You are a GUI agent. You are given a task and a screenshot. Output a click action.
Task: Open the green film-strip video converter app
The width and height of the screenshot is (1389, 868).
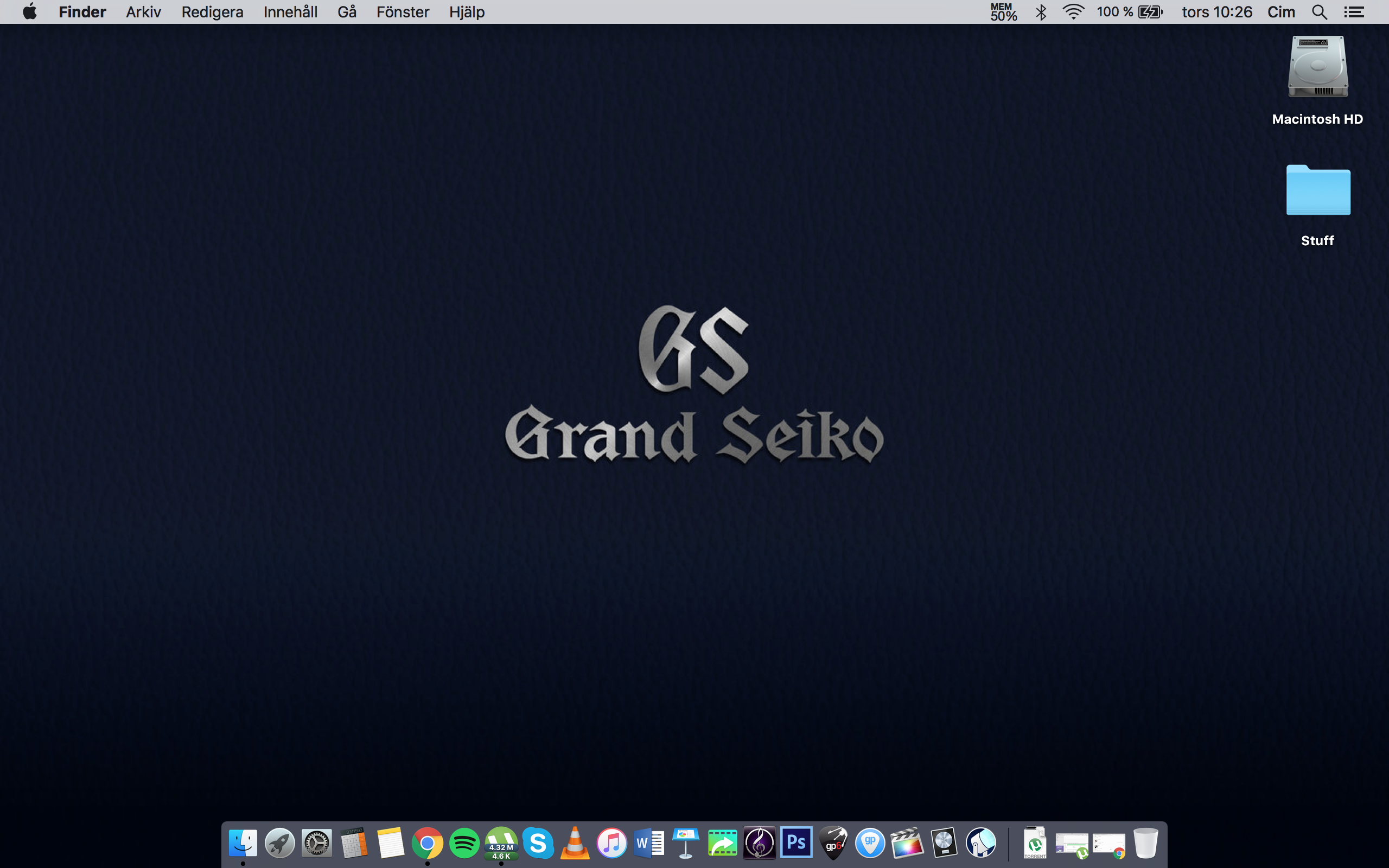pyautogui.click(x=723, y=843)
